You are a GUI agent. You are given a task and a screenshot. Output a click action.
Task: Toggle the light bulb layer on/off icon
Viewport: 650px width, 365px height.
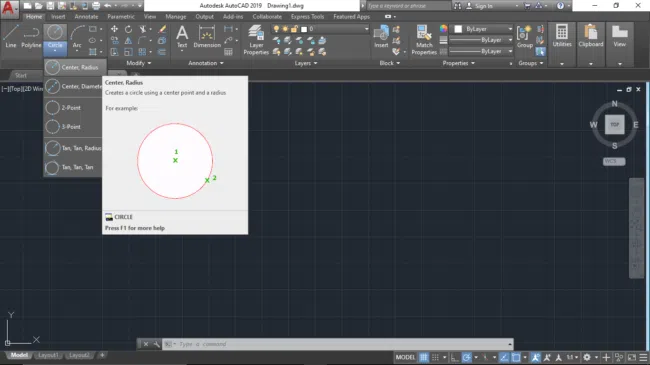276,29
